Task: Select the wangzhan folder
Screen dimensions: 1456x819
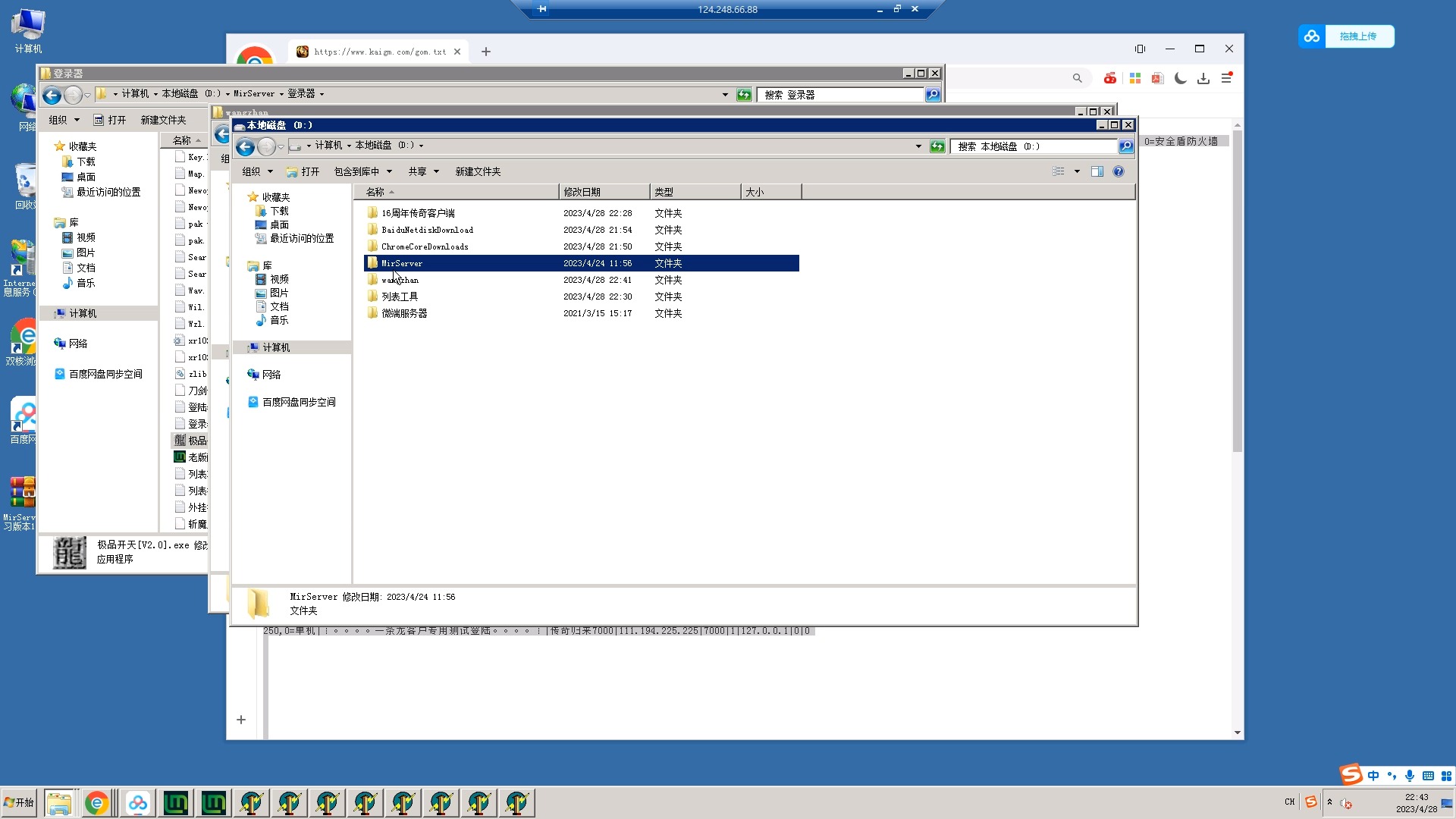Action: [x=400, y=280]
